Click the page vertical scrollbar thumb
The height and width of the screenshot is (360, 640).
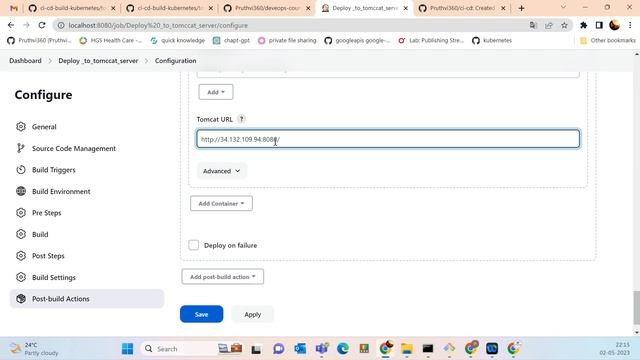636,308
